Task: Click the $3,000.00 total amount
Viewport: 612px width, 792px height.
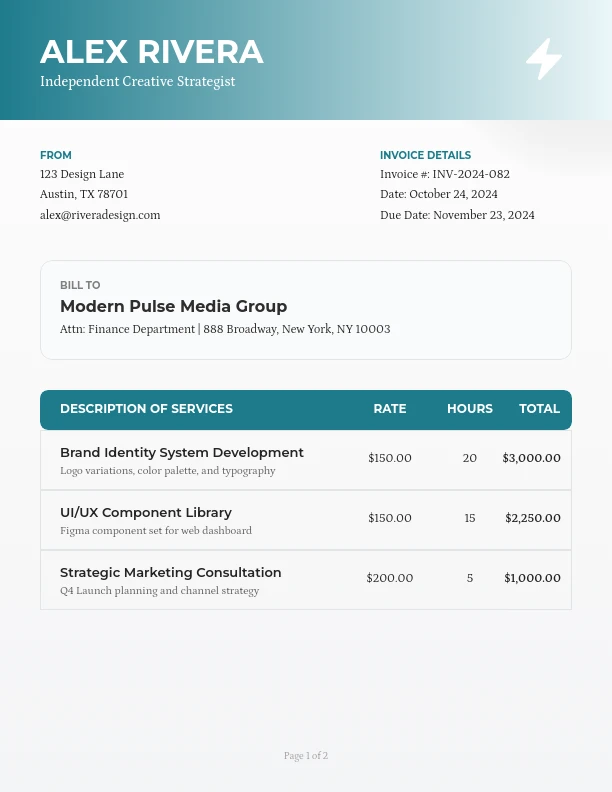Action: coord(531,458)
